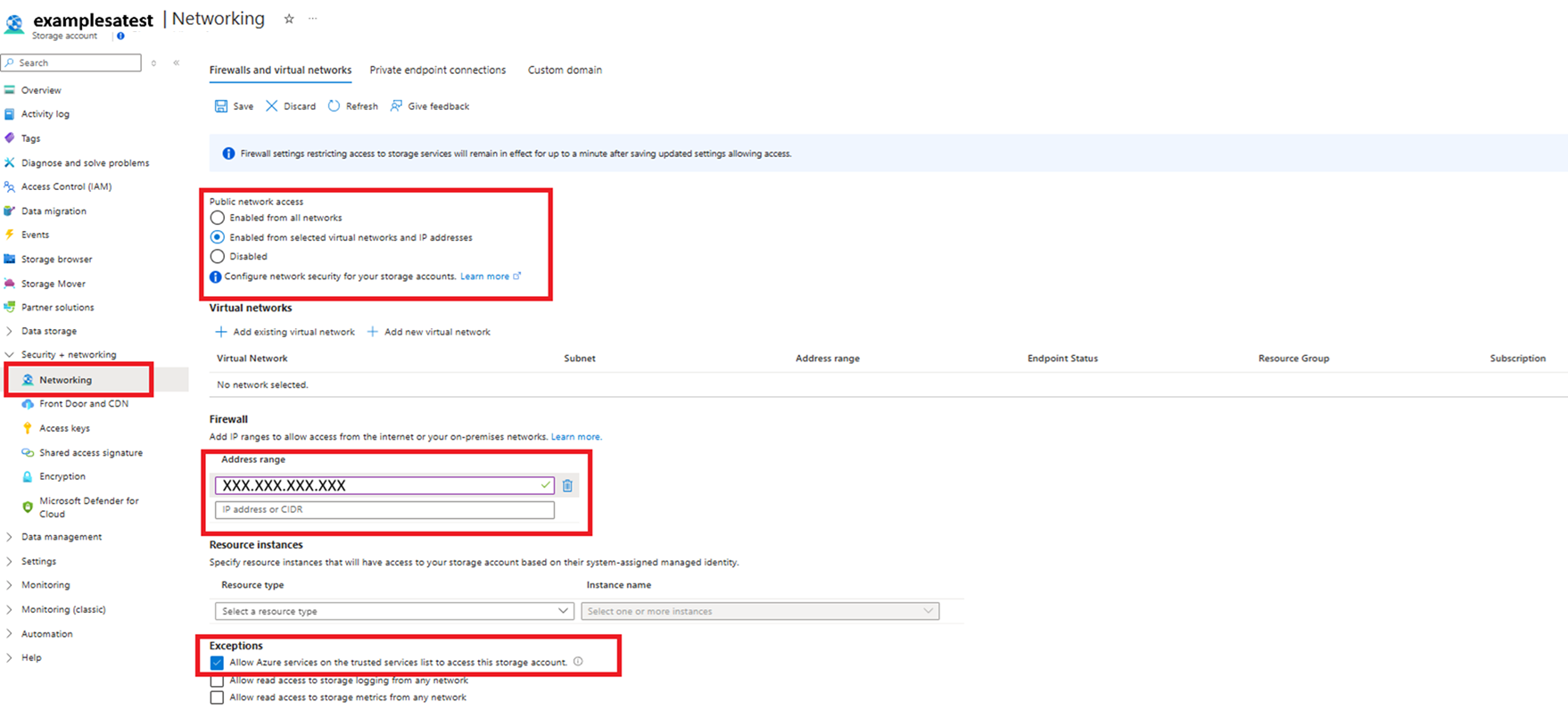Click the info icon beside trusted services exception
The width and height of the screenshot is (1568, 718).
pos(578,662)
